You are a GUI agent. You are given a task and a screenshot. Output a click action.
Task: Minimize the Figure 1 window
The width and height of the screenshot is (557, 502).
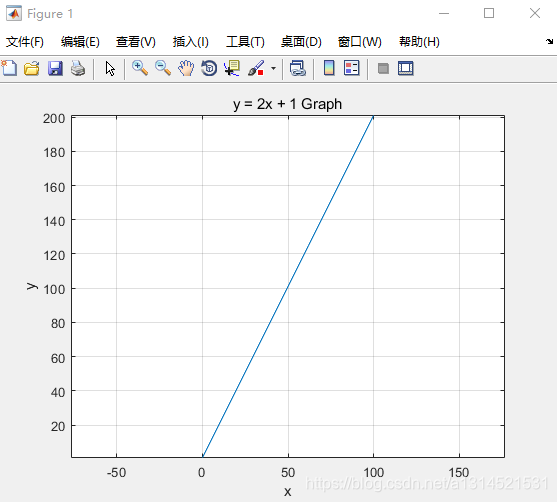(x=444, y=14)
